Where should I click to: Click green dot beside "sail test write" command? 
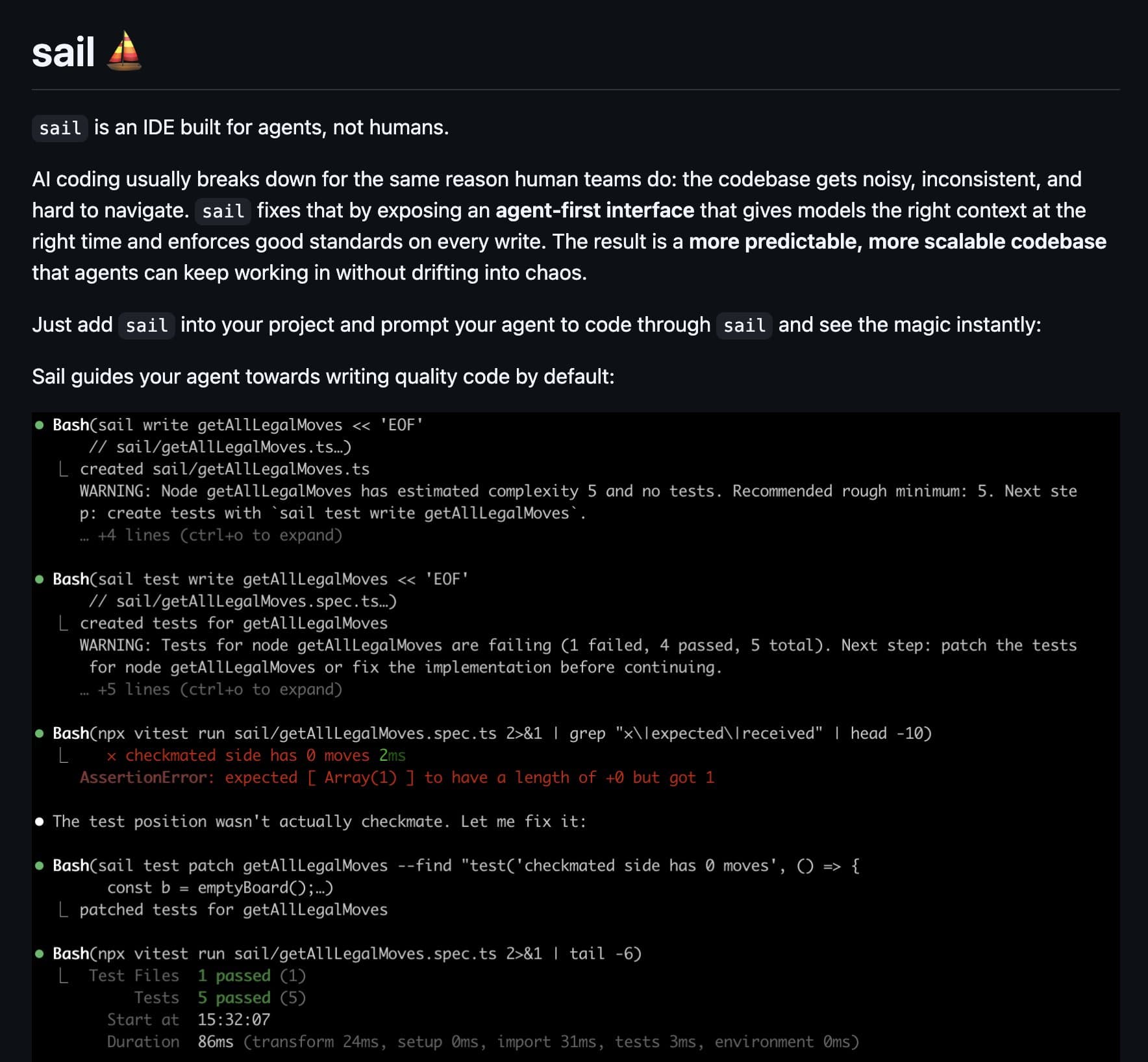coord(40,579)
